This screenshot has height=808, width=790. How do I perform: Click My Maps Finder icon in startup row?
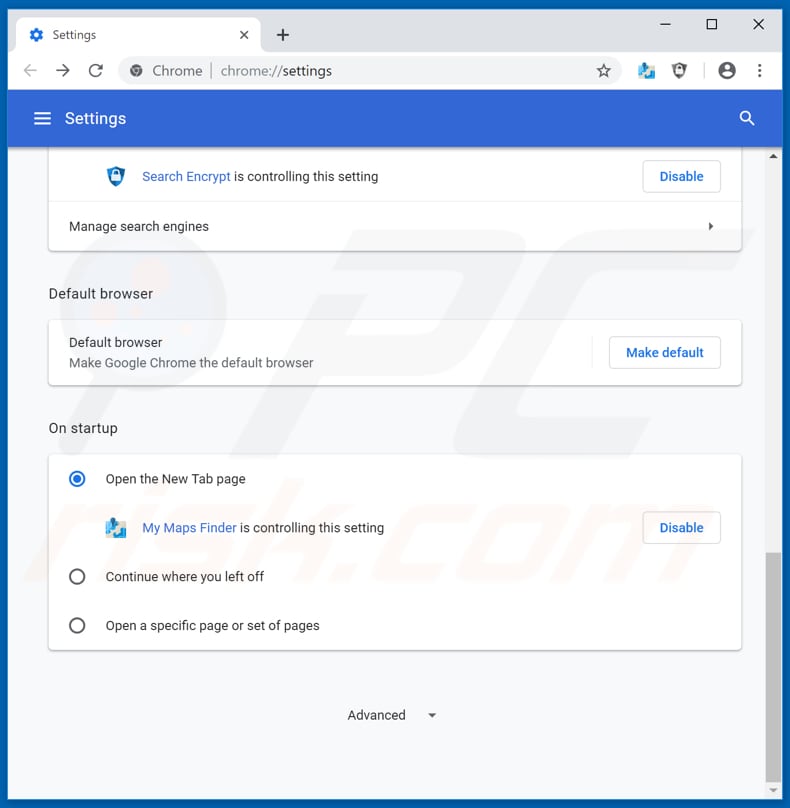click(116, 528)
